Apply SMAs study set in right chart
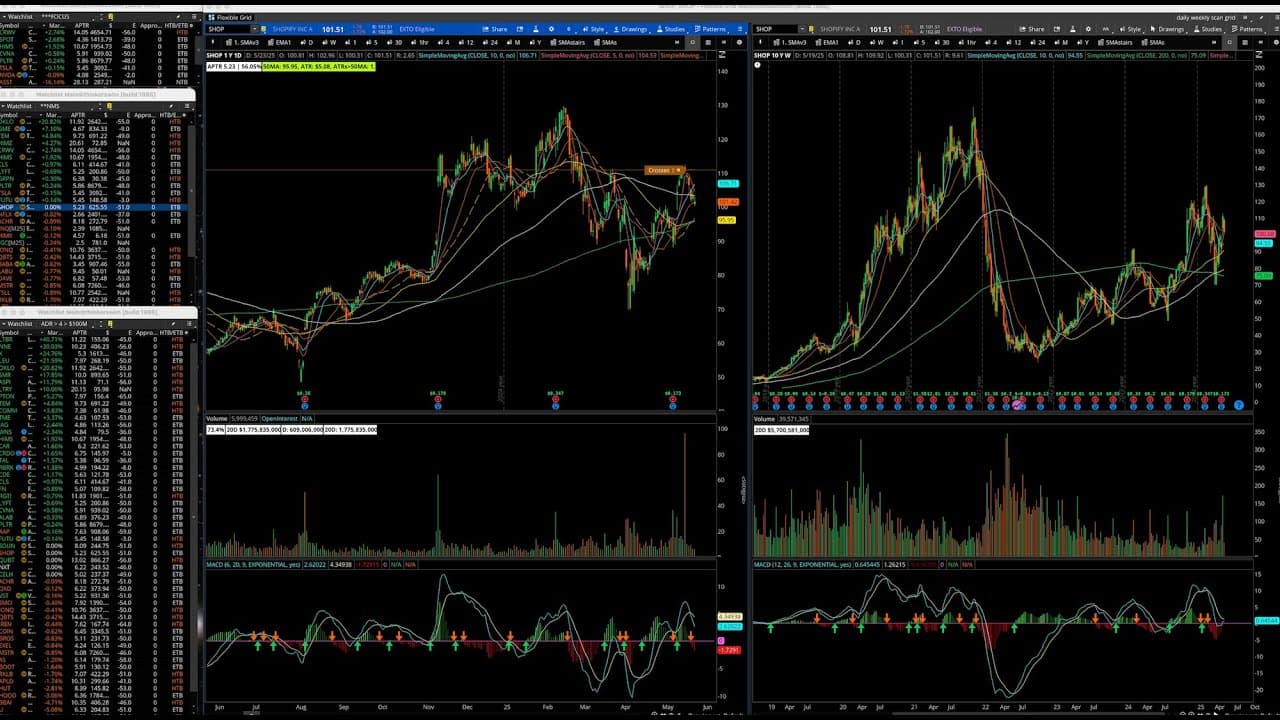This screenshot has height=720, width=1280. (x=1155, y=42)
